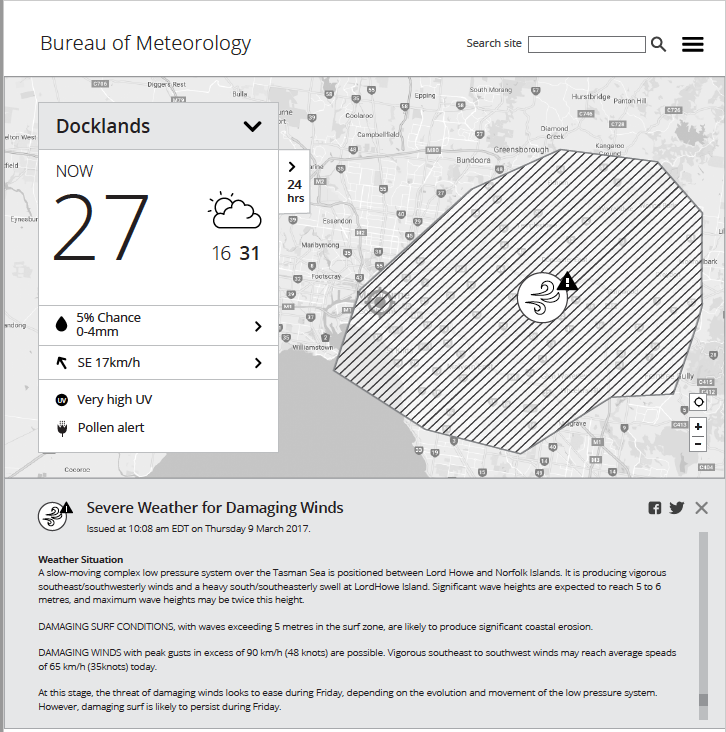Share the warning on Twitter
Image resolution: width=726 pixels, height=732 pixels.
pyautogui.click(x=677, y=507)
